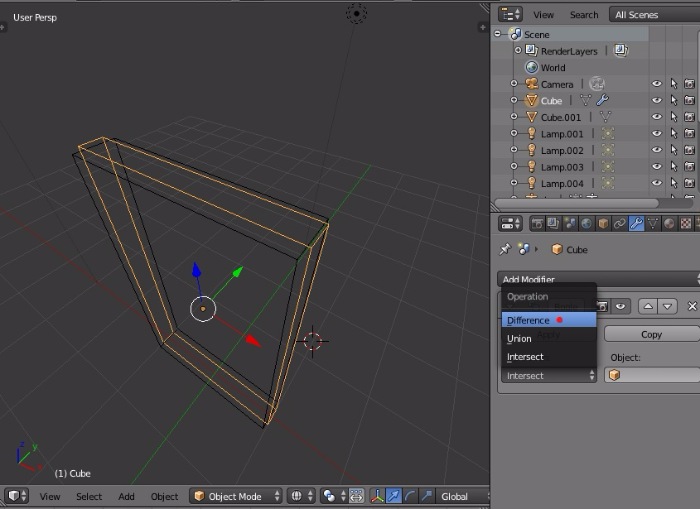The image size is (700, 509).
Task: Open the Object Constraints chain tab
Action: point(619,223)
